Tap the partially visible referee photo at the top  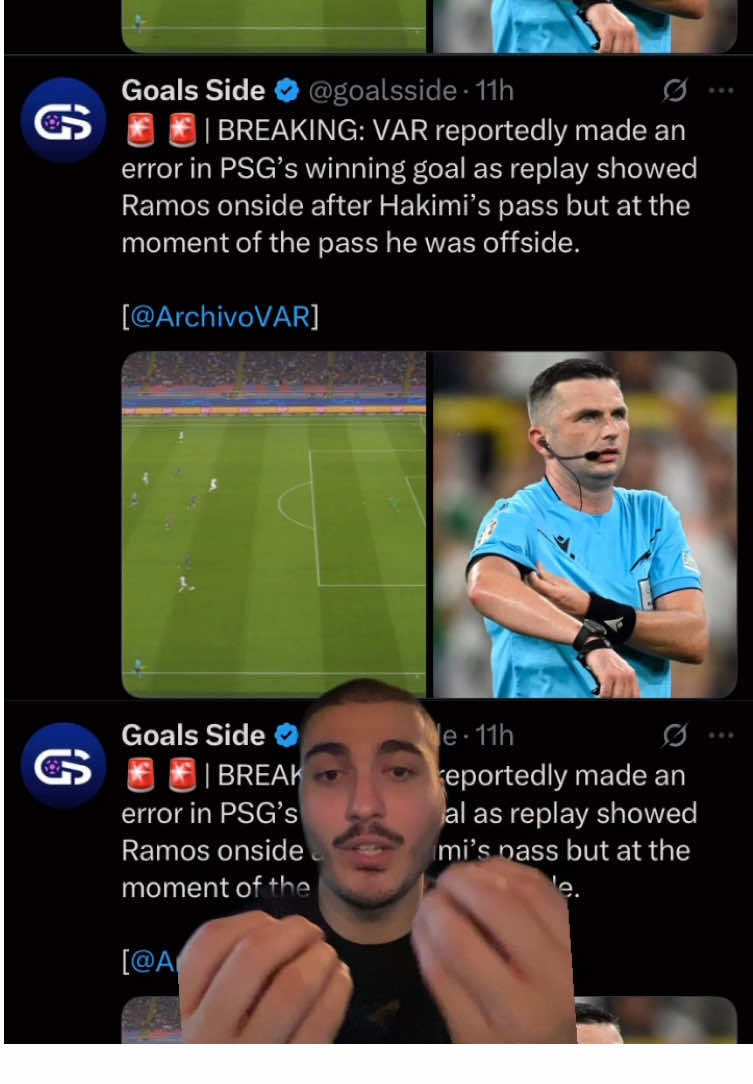click(x=585, y=26)
